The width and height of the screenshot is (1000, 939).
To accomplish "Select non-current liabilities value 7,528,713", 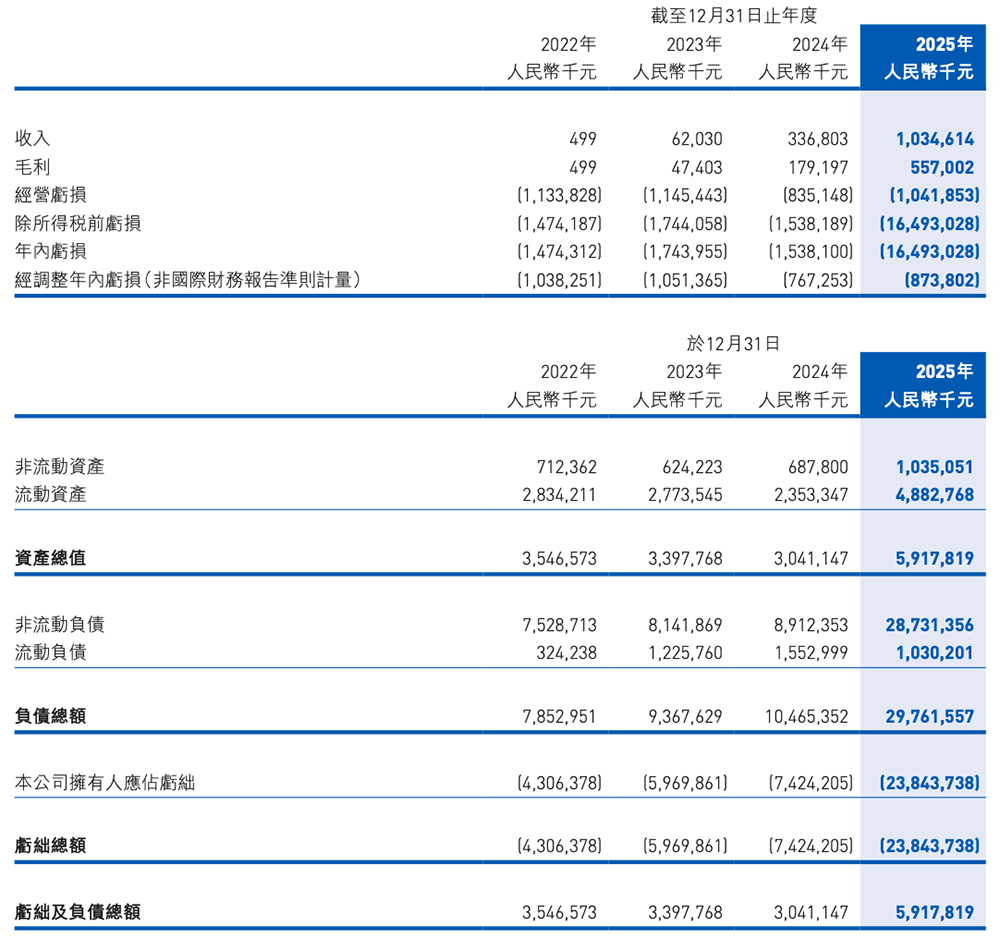I will point(559,625).
